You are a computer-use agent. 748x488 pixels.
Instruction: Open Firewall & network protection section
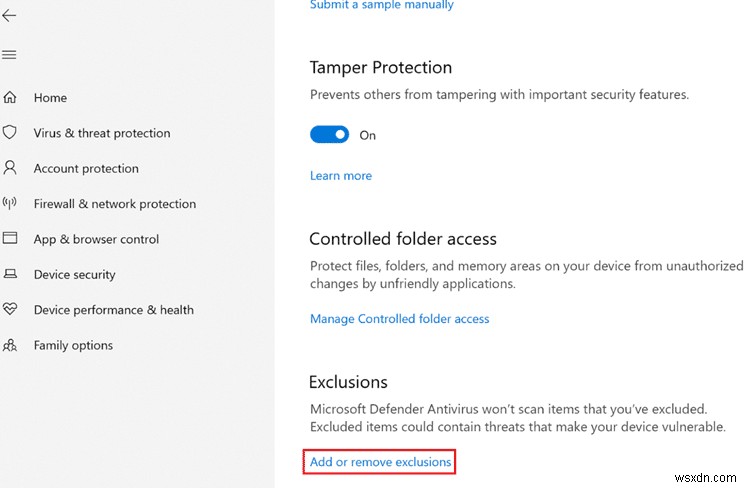(x=115, y=204)
